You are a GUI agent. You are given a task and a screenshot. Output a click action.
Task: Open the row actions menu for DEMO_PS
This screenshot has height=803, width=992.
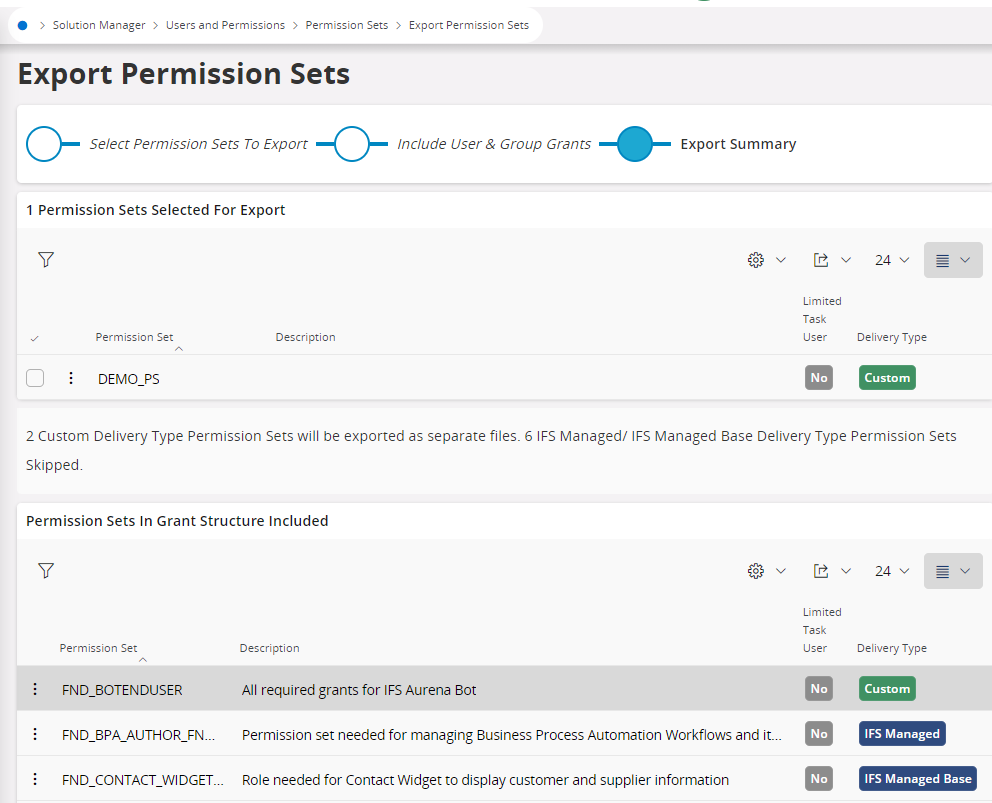click(x=70, y=378)
